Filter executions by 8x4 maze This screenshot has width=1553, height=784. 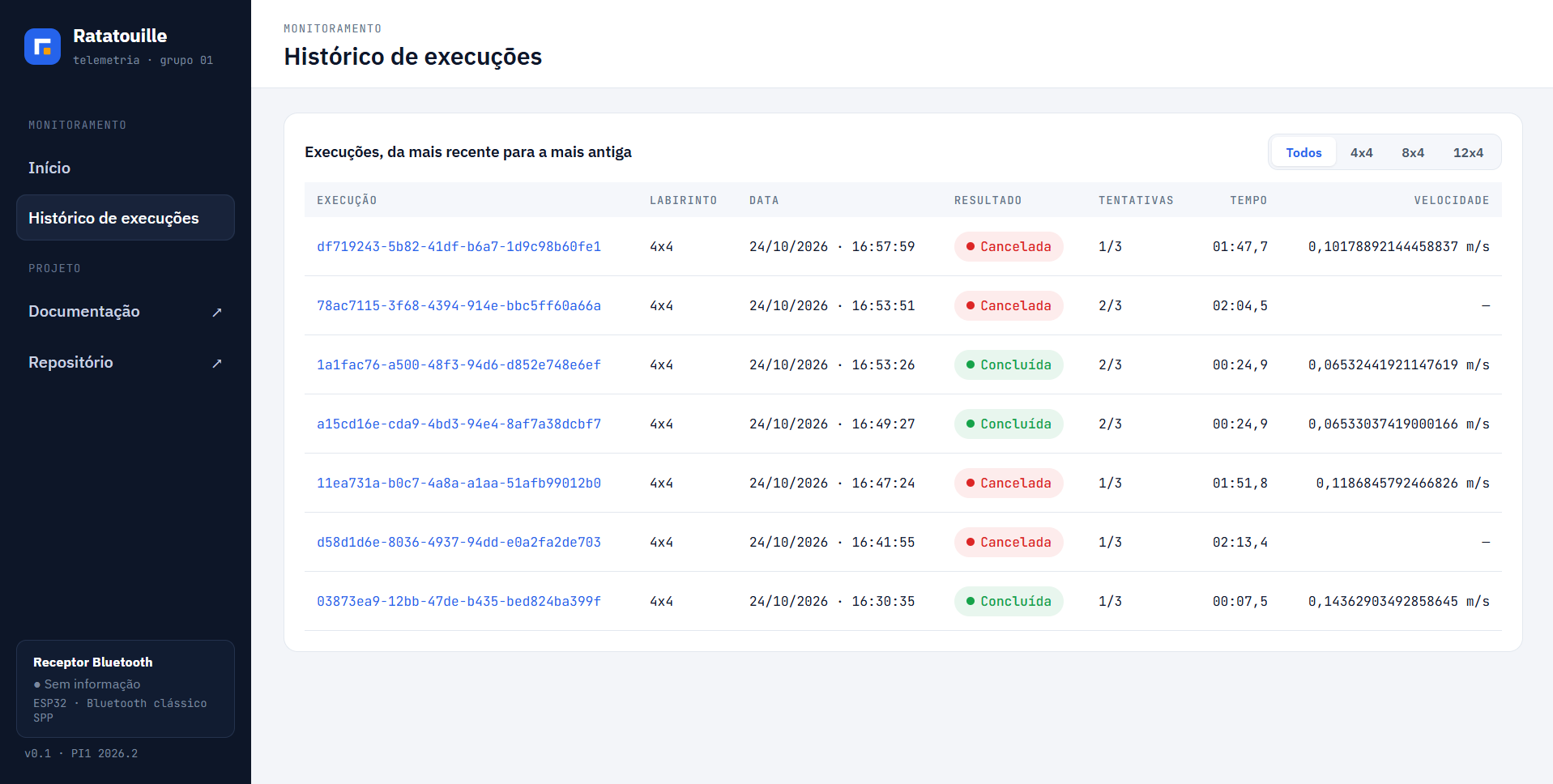(x=1413, y=152)
